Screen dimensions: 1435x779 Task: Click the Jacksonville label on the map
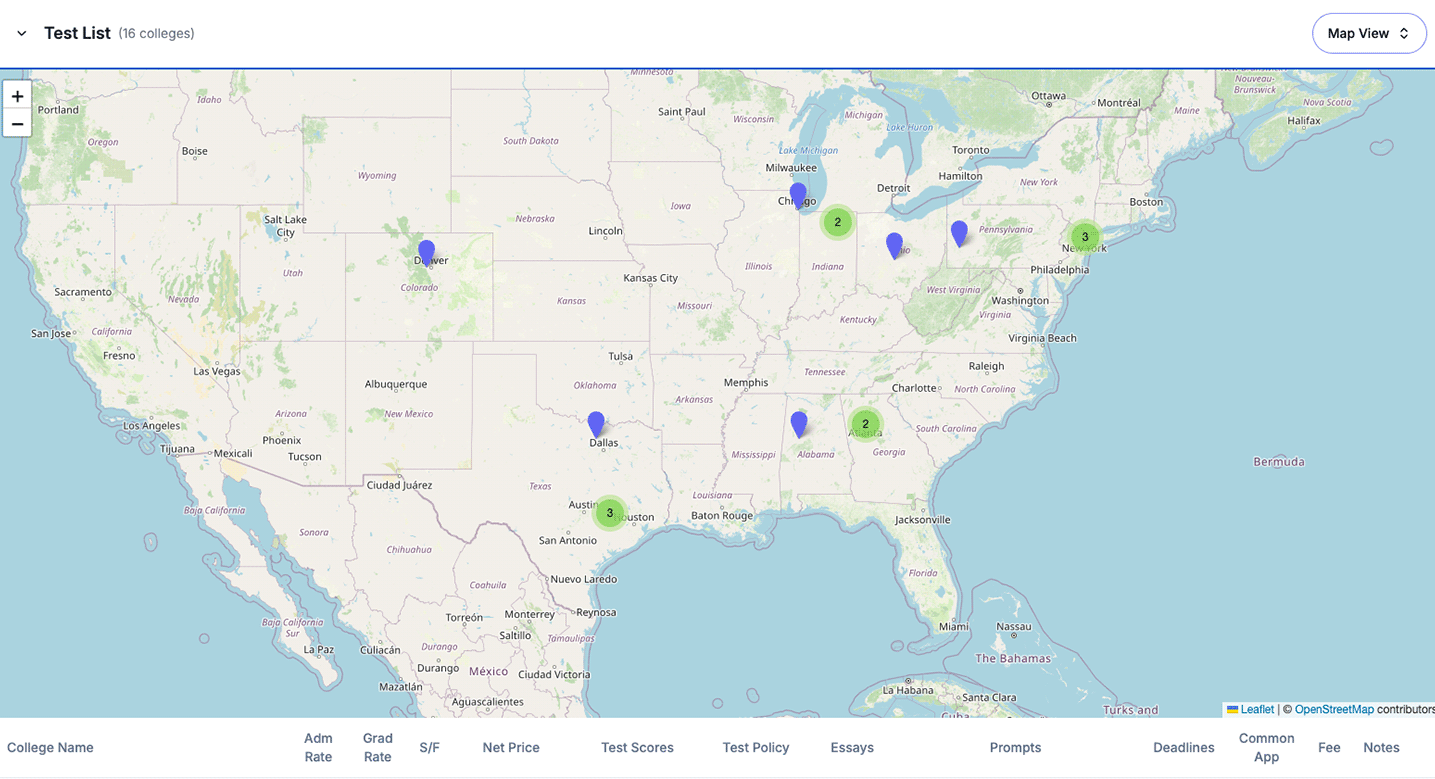[923, 520]
